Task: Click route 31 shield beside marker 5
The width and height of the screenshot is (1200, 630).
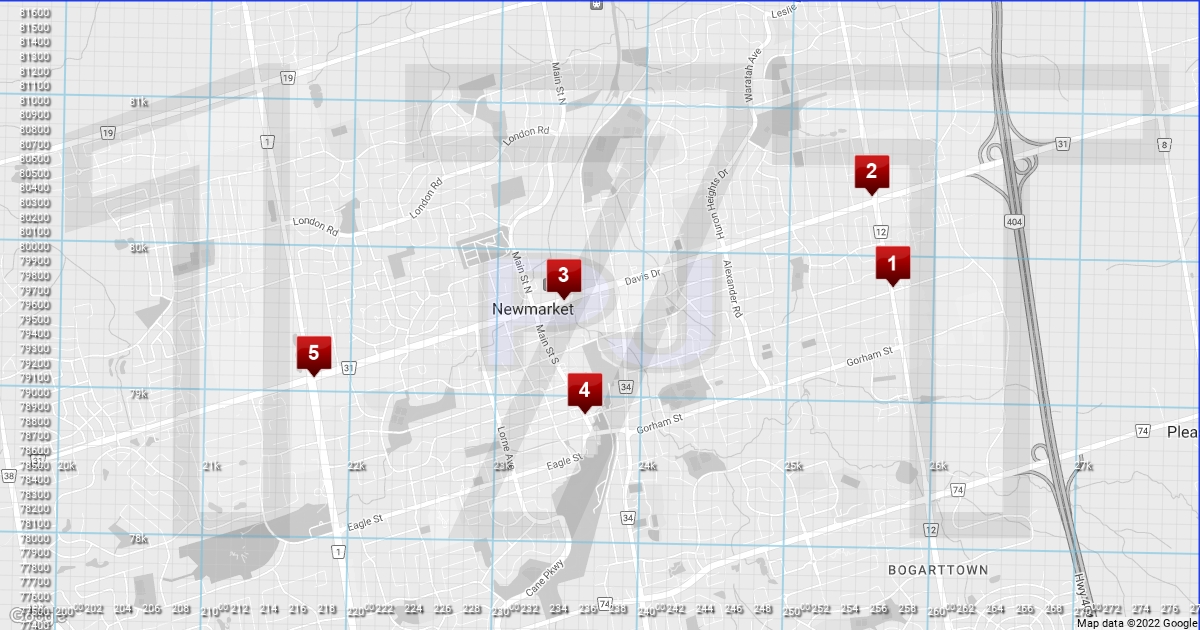Action: [x=349, y=368]
